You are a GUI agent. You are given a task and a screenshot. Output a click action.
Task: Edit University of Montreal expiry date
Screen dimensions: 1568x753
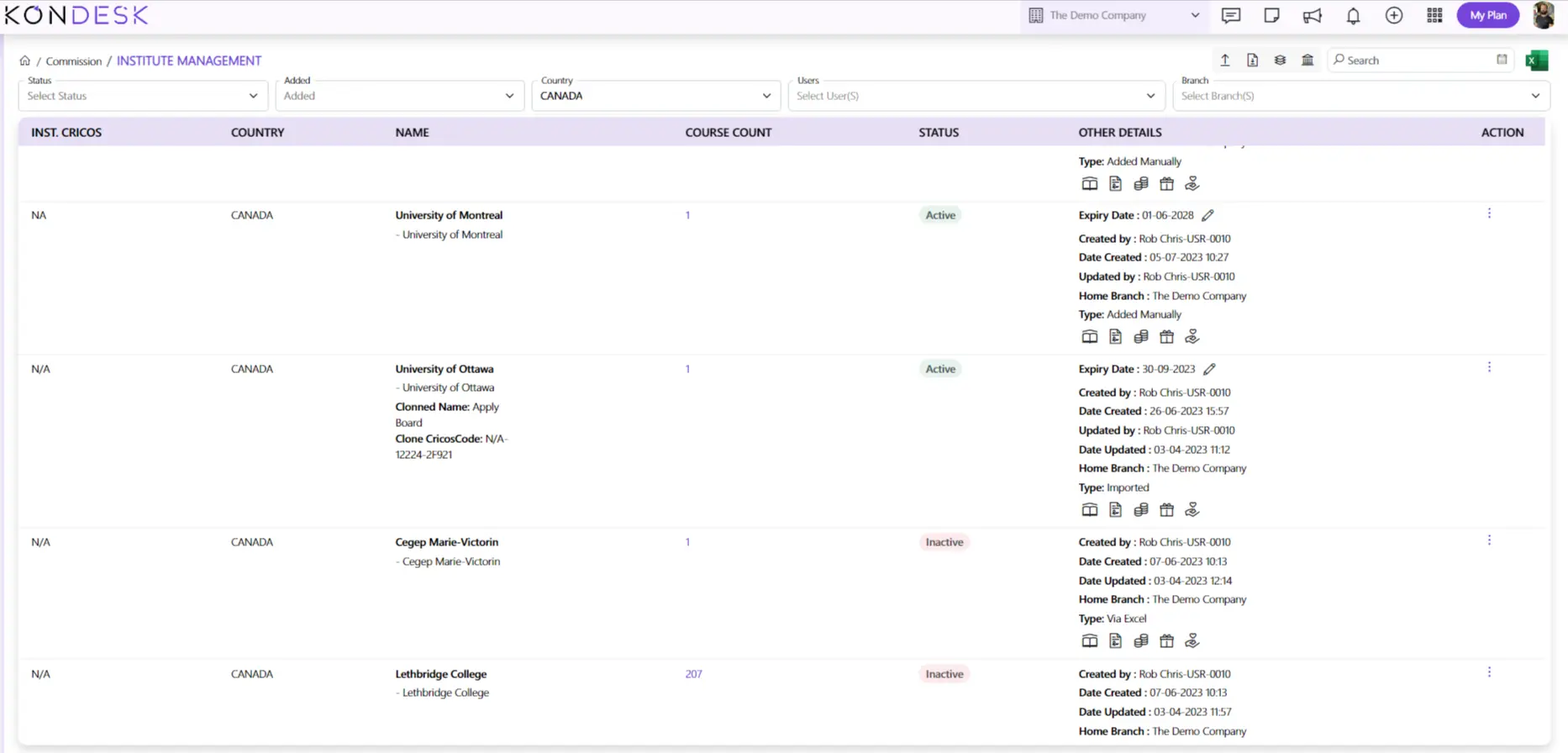click(1208, 215)
